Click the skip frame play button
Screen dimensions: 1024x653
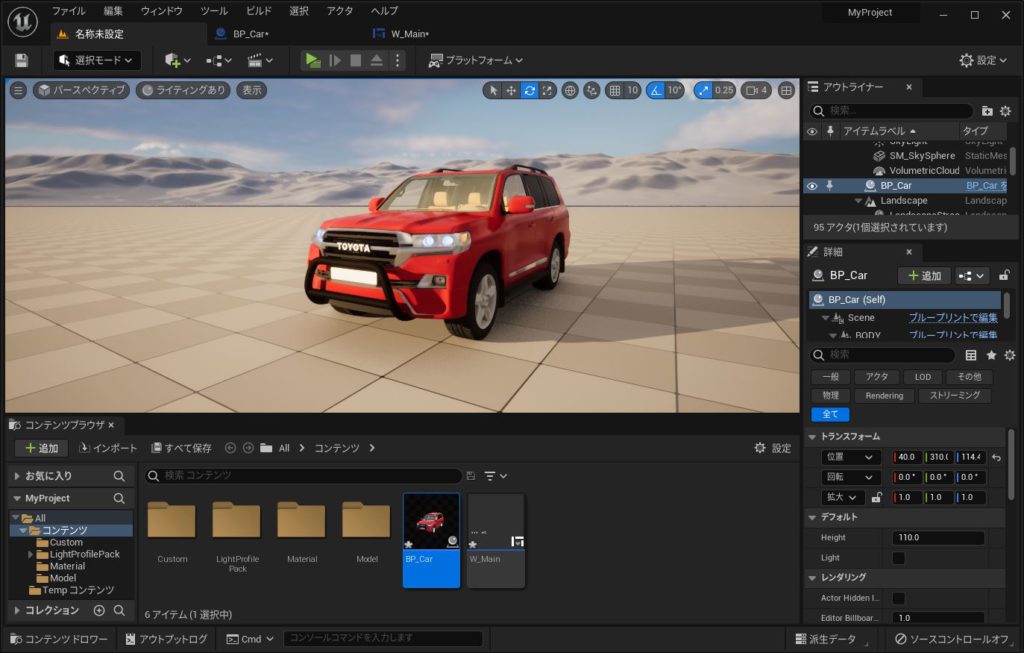[335, 60]
